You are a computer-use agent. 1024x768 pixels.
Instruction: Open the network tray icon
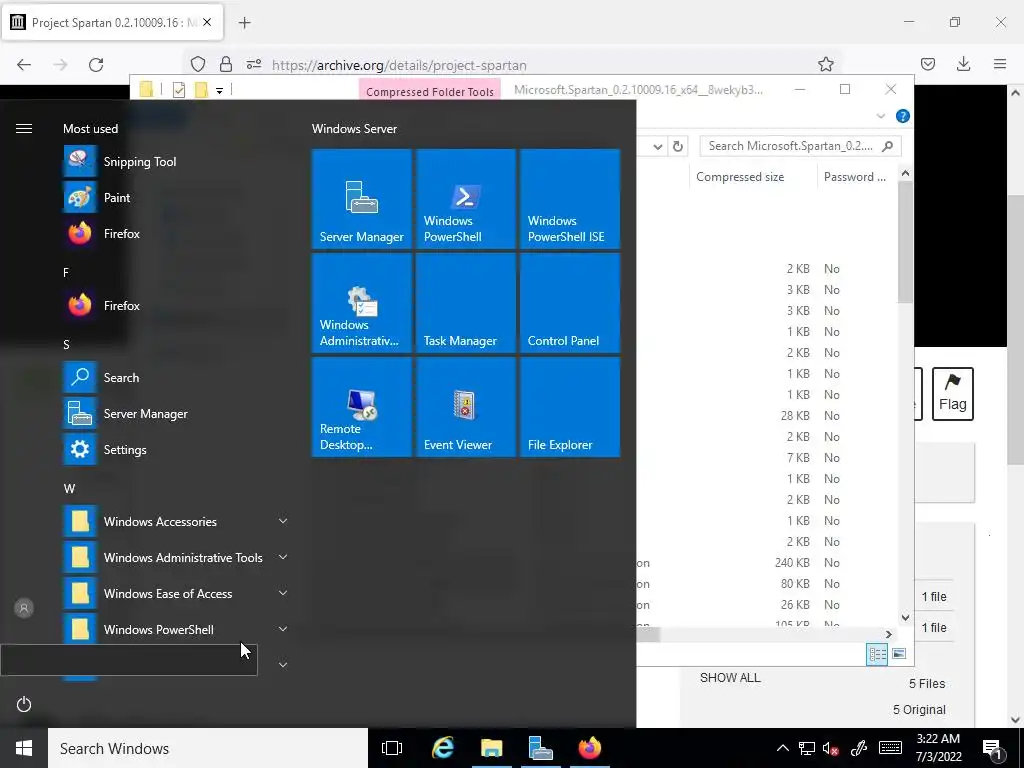807,749
